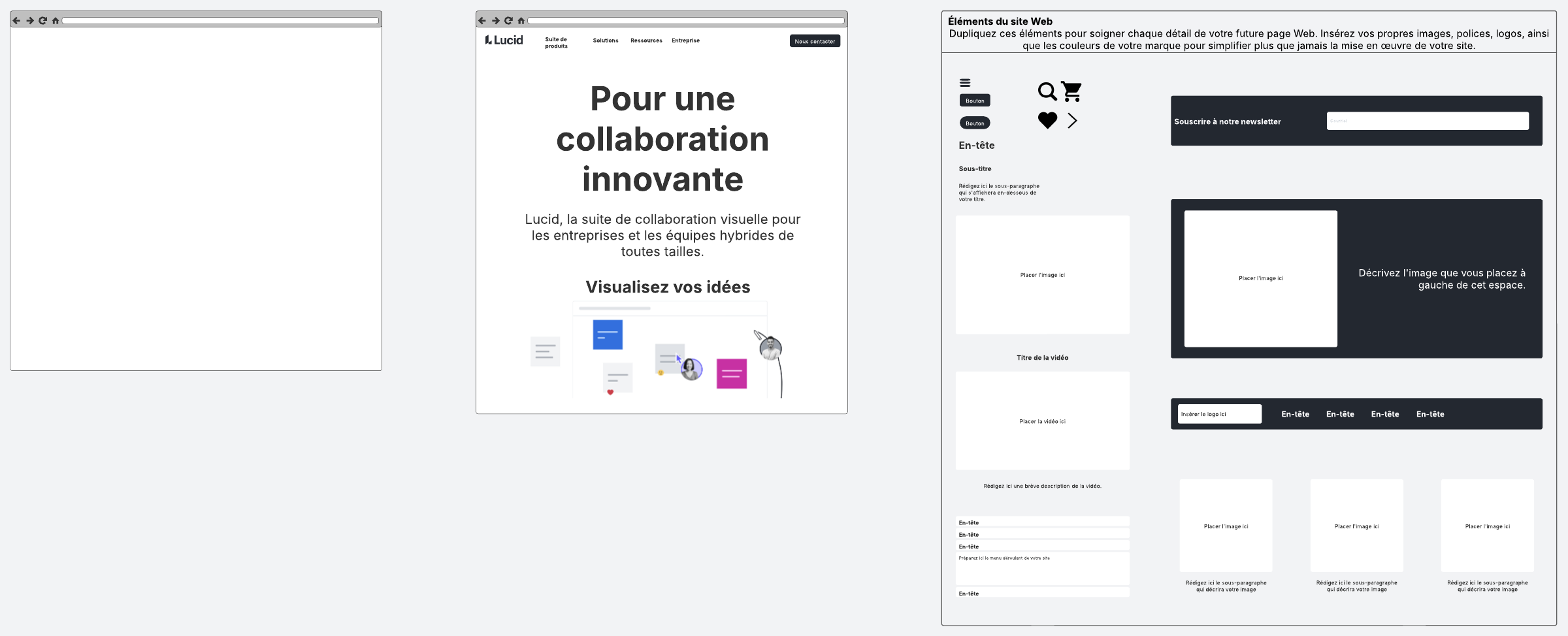Select the right chevron arrow icon
The image size is (1568, 636).
[x=1072, y=120]
